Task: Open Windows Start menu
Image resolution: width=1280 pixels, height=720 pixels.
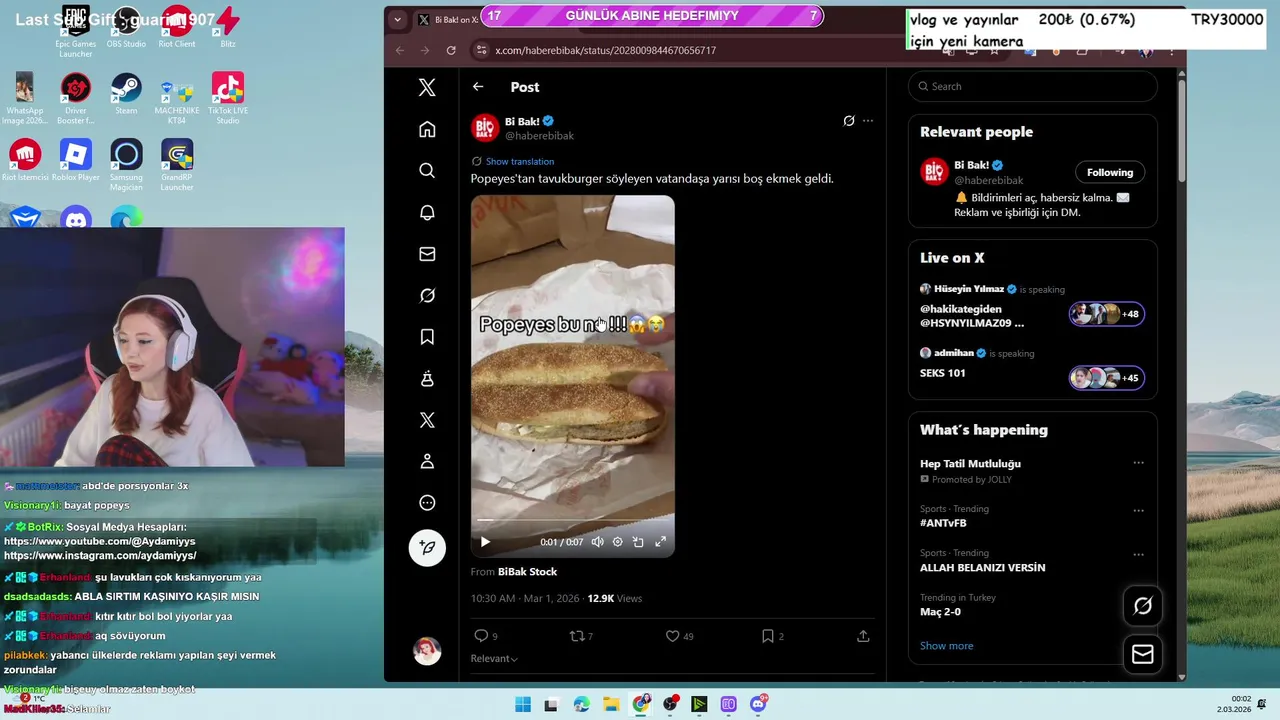Action: [x=522, y=704]
